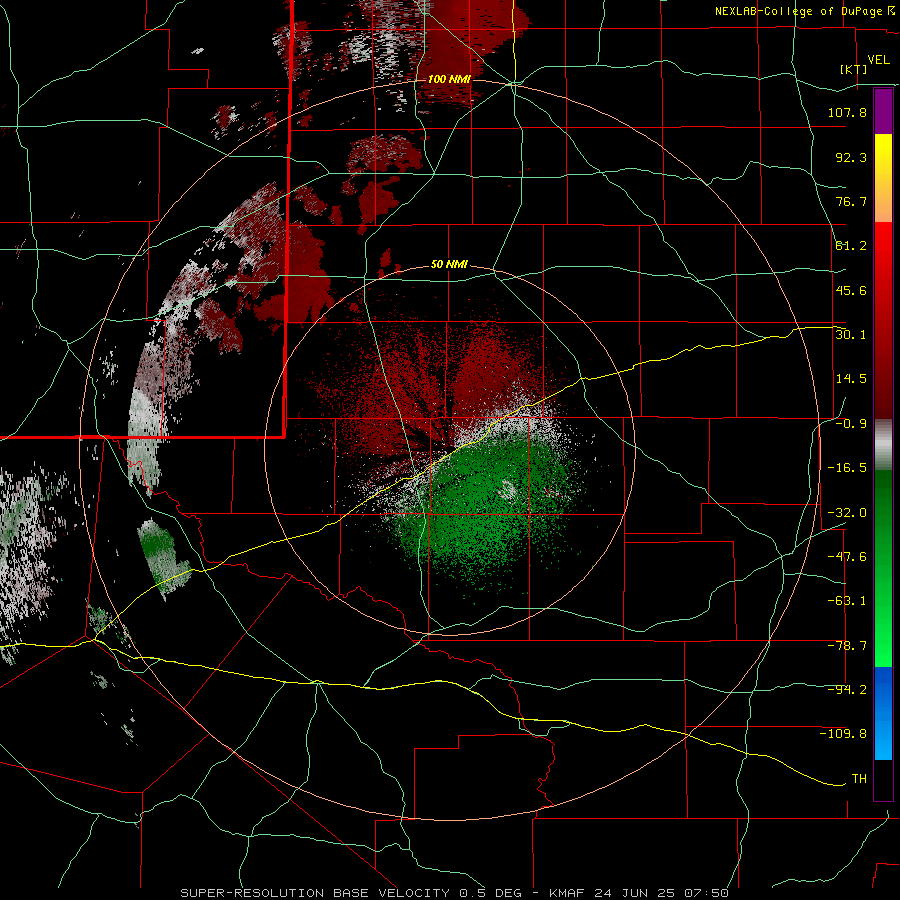
Task: Click the blue segment of the color bar
Action: (x=883, y=713)
